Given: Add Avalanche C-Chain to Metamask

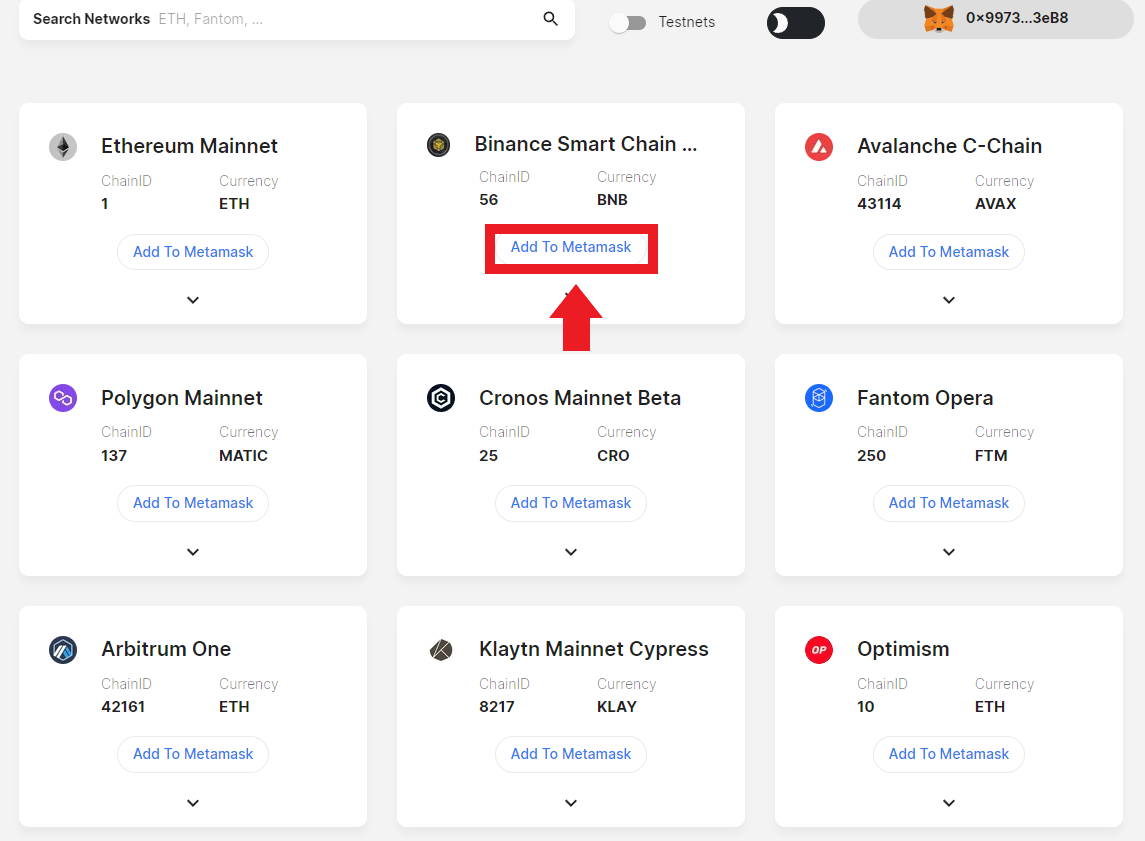Looking at the screenshot, I should (x=949, y=252).
